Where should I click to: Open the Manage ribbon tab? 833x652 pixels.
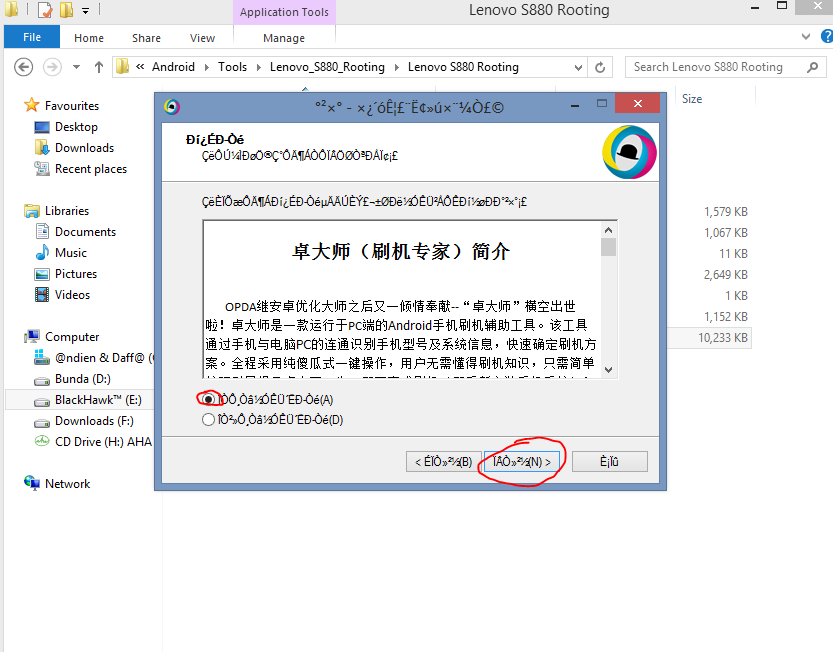(x=284, y=38)
